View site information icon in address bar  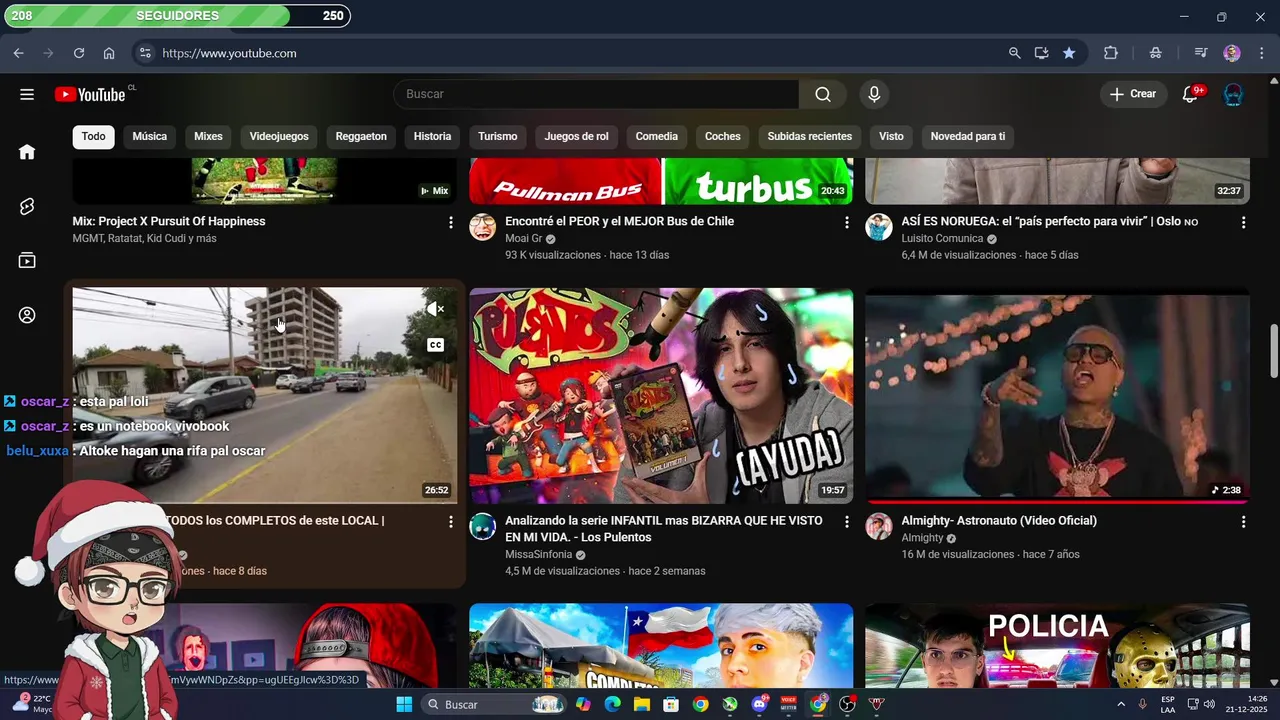(145, 53)
